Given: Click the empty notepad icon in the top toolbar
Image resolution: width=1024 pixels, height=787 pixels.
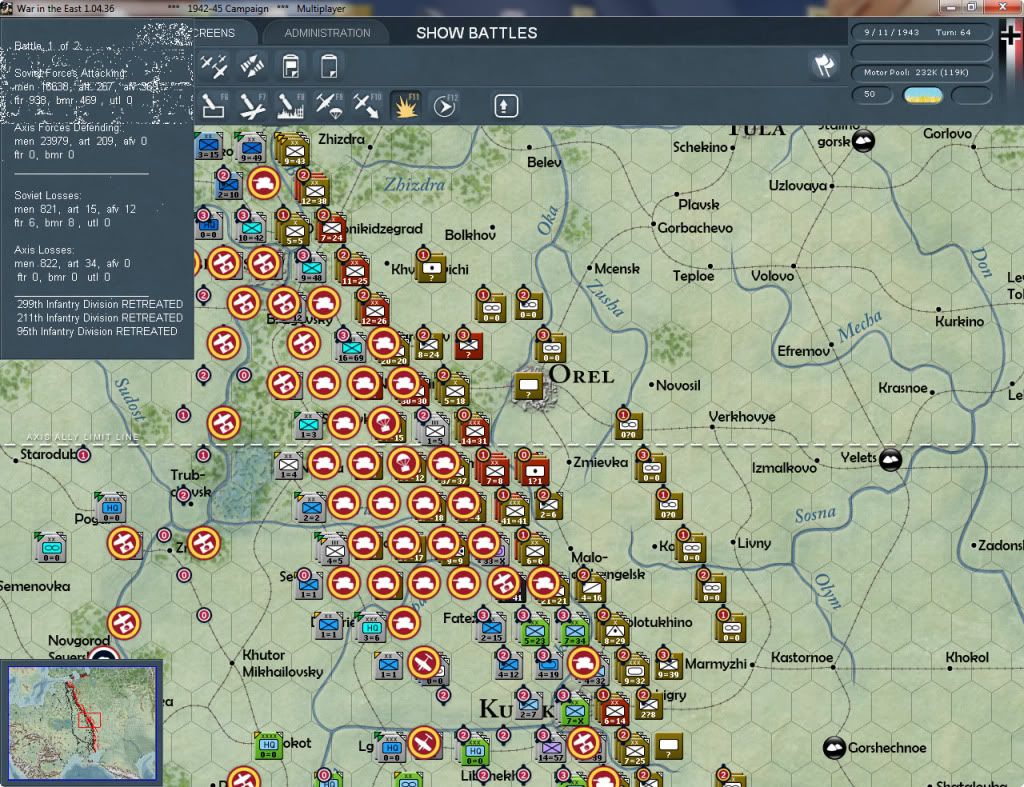Looking at the screenshot, I should (329, 66).
